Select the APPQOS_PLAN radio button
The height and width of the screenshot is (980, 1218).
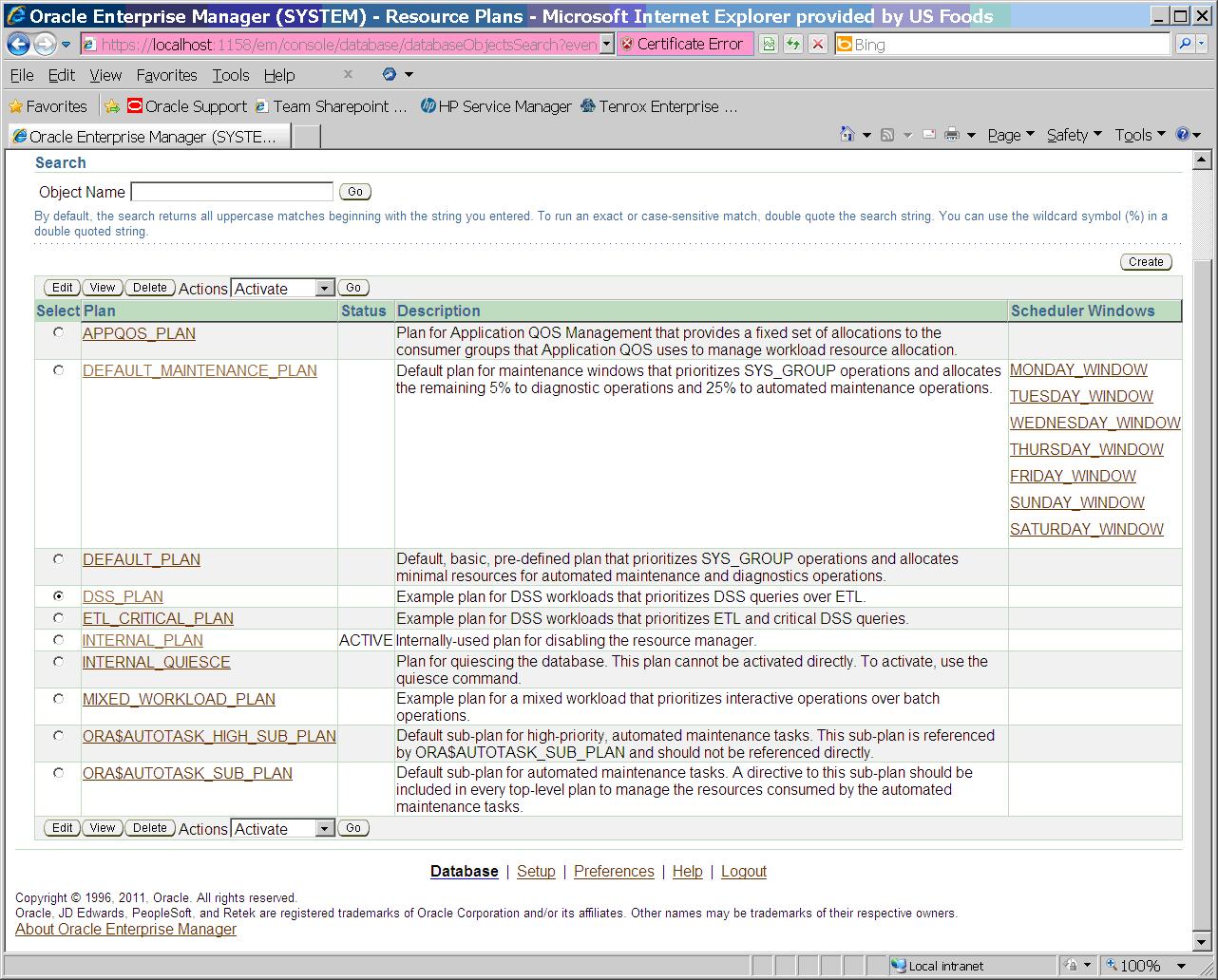point(59,332)
